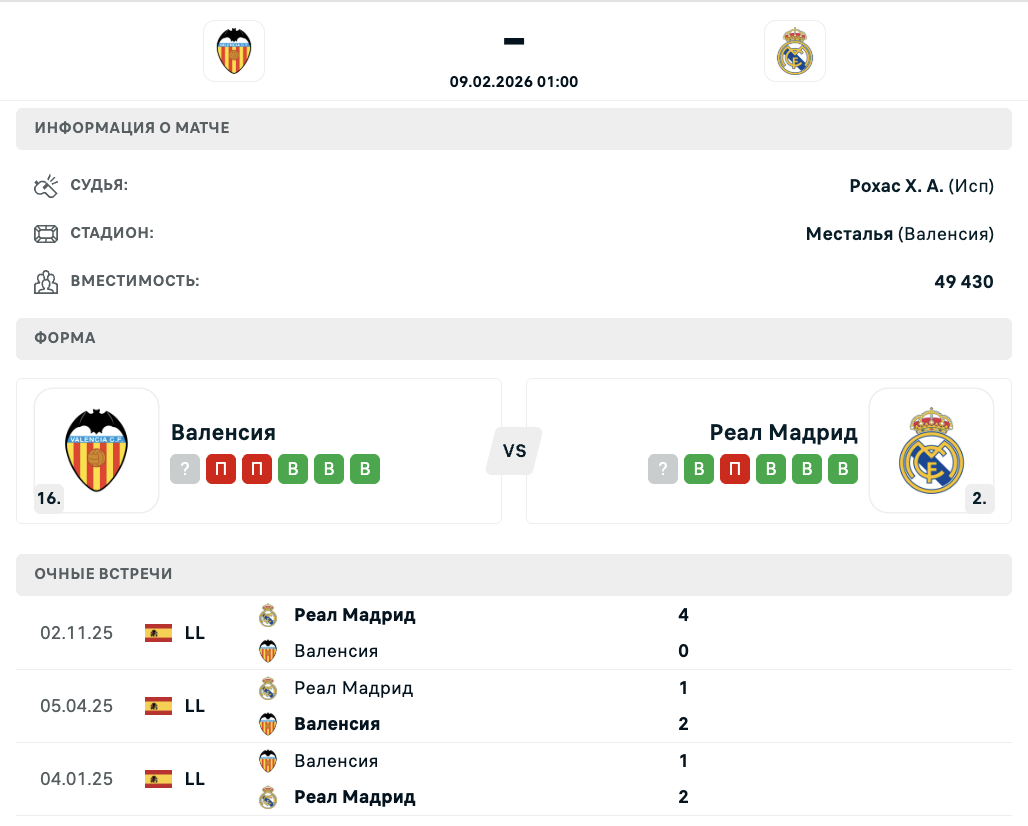Screen dimensions: 1028x826
Task: Click the Очные встречи section header
Action: 104,574
